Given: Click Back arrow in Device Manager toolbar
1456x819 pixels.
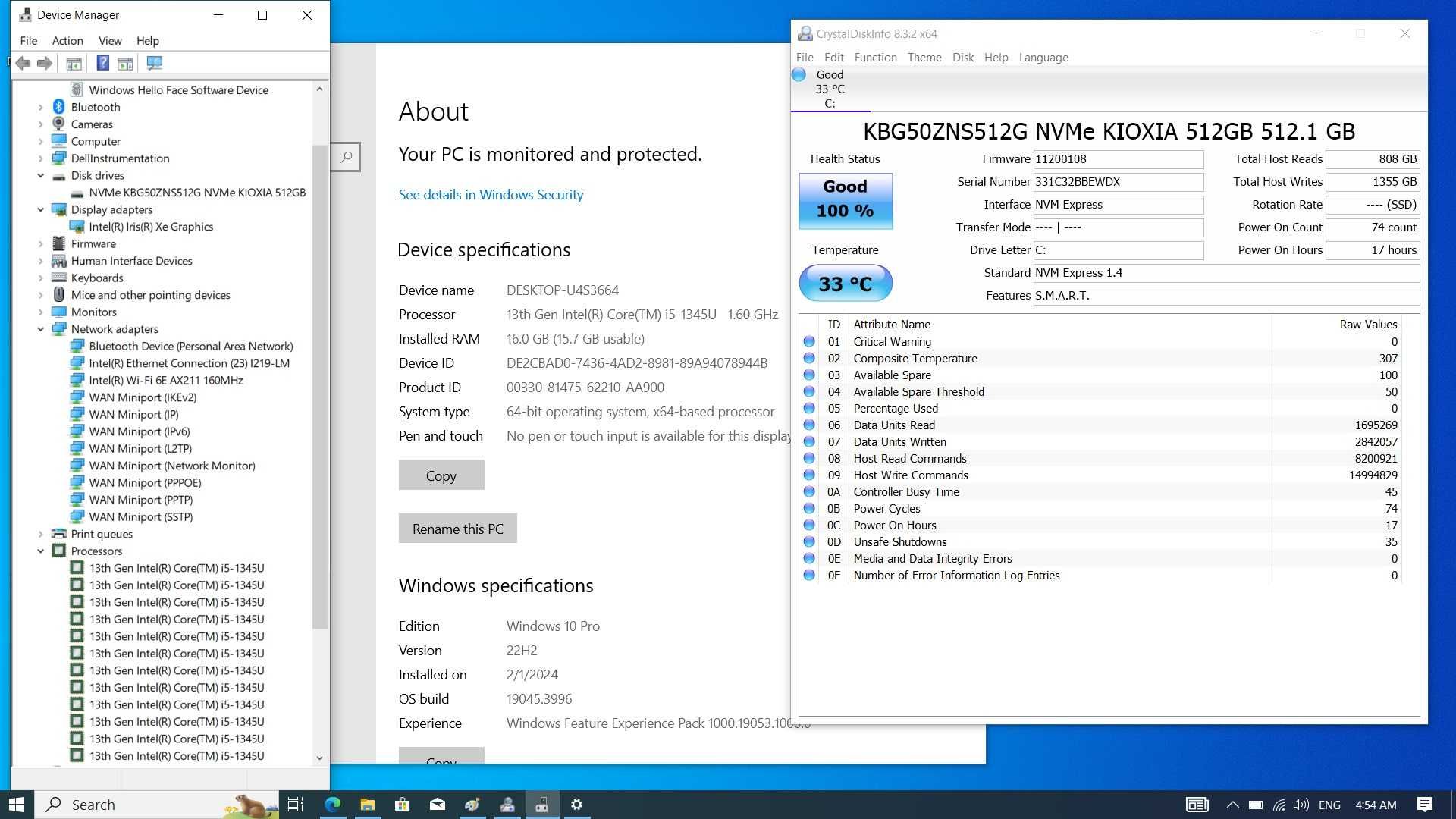Looking at the screenshot, I should [23, 64].
